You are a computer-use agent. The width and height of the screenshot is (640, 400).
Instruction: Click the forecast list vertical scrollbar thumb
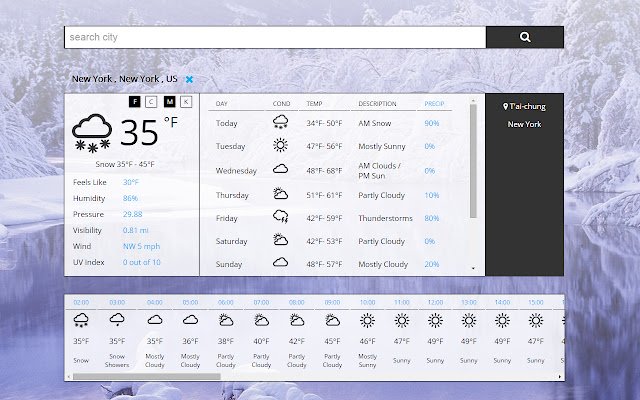pos(473,161)
